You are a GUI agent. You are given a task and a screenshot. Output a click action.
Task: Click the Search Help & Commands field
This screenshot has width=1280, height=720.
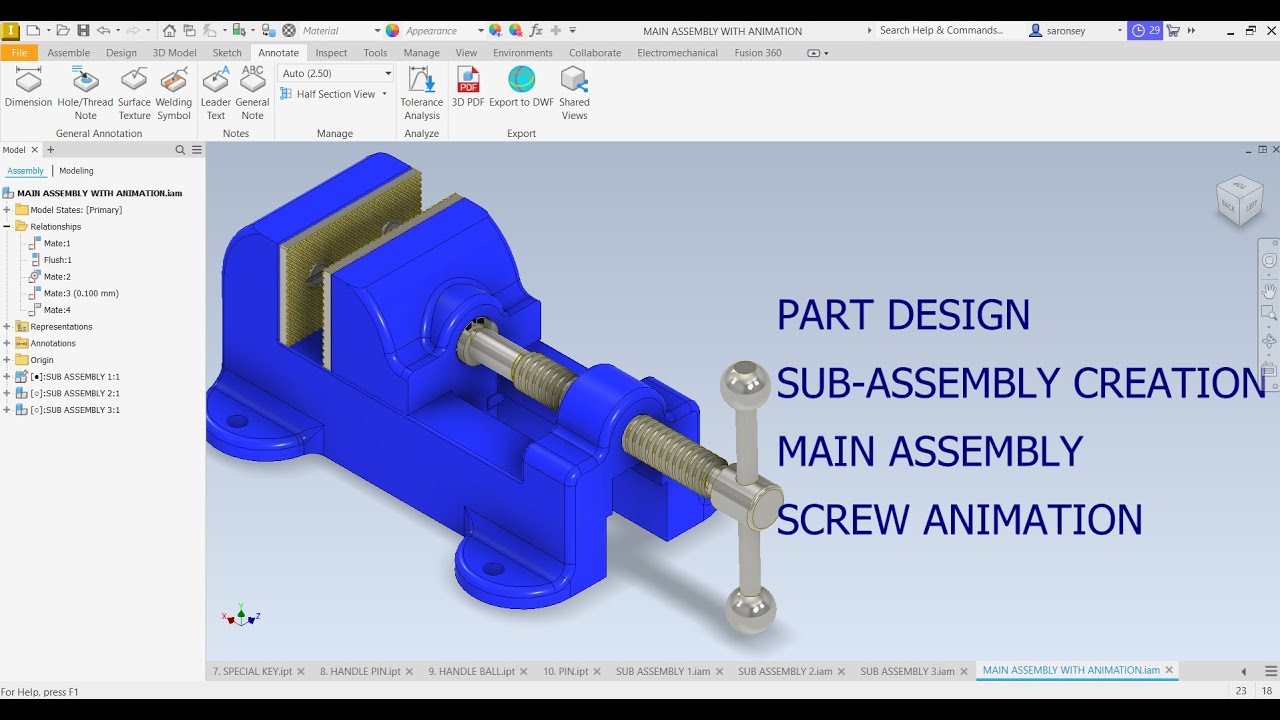(943, 31)
